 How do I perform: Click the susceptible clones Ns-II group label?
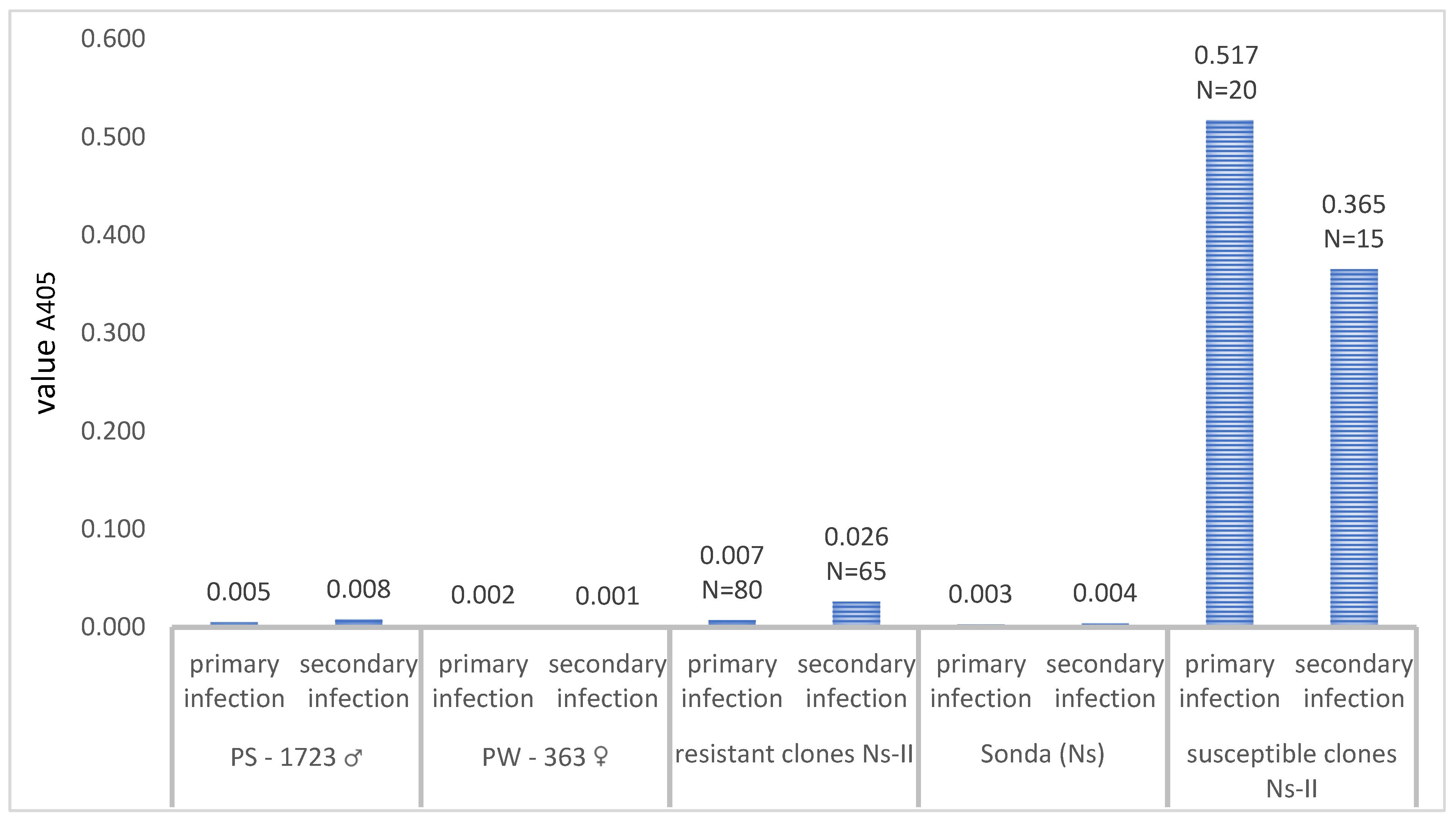(x=1292, y=771)
